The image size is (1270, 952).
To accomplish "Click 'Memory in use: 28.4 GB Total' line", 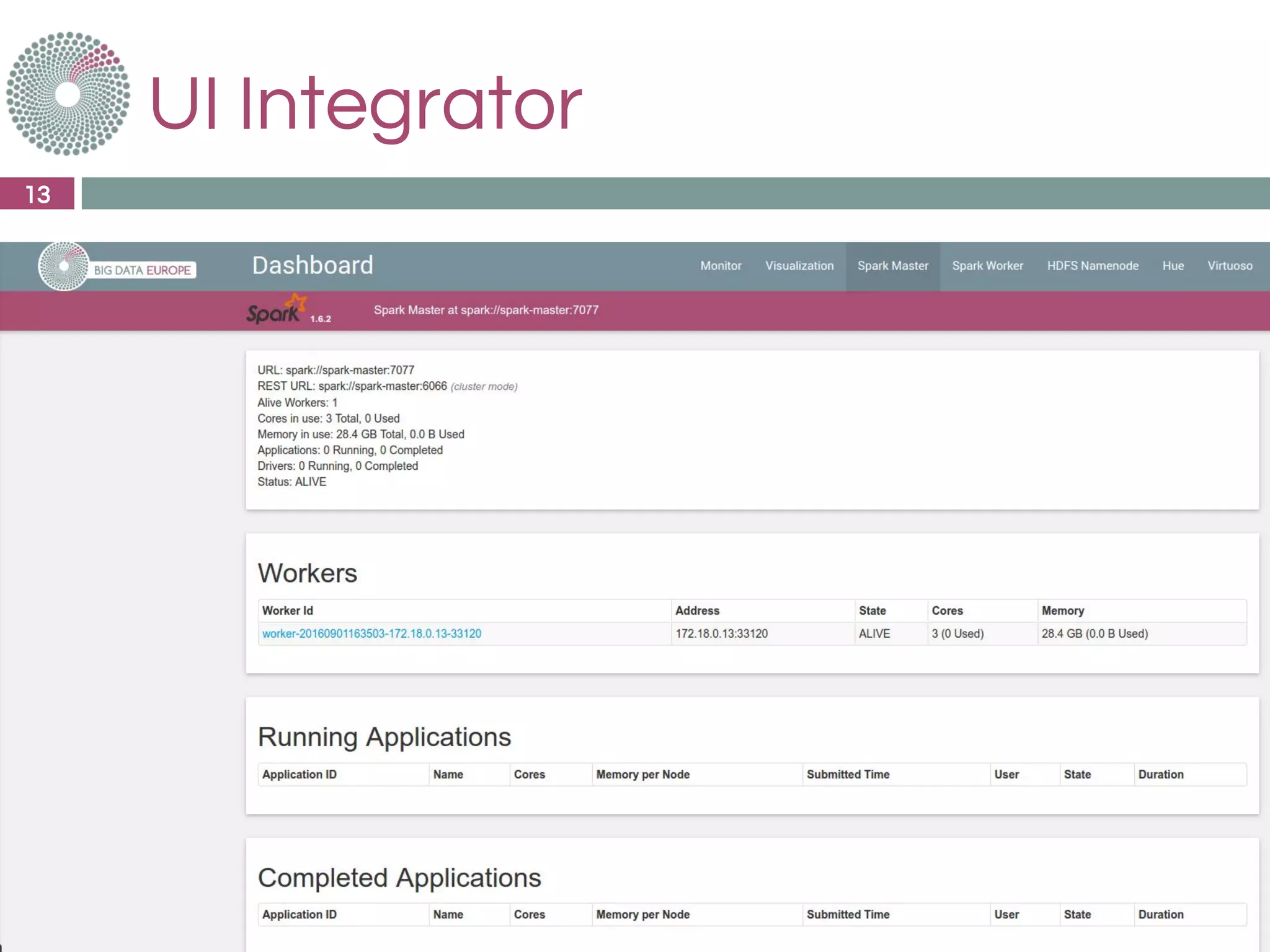I will point(360,434).
